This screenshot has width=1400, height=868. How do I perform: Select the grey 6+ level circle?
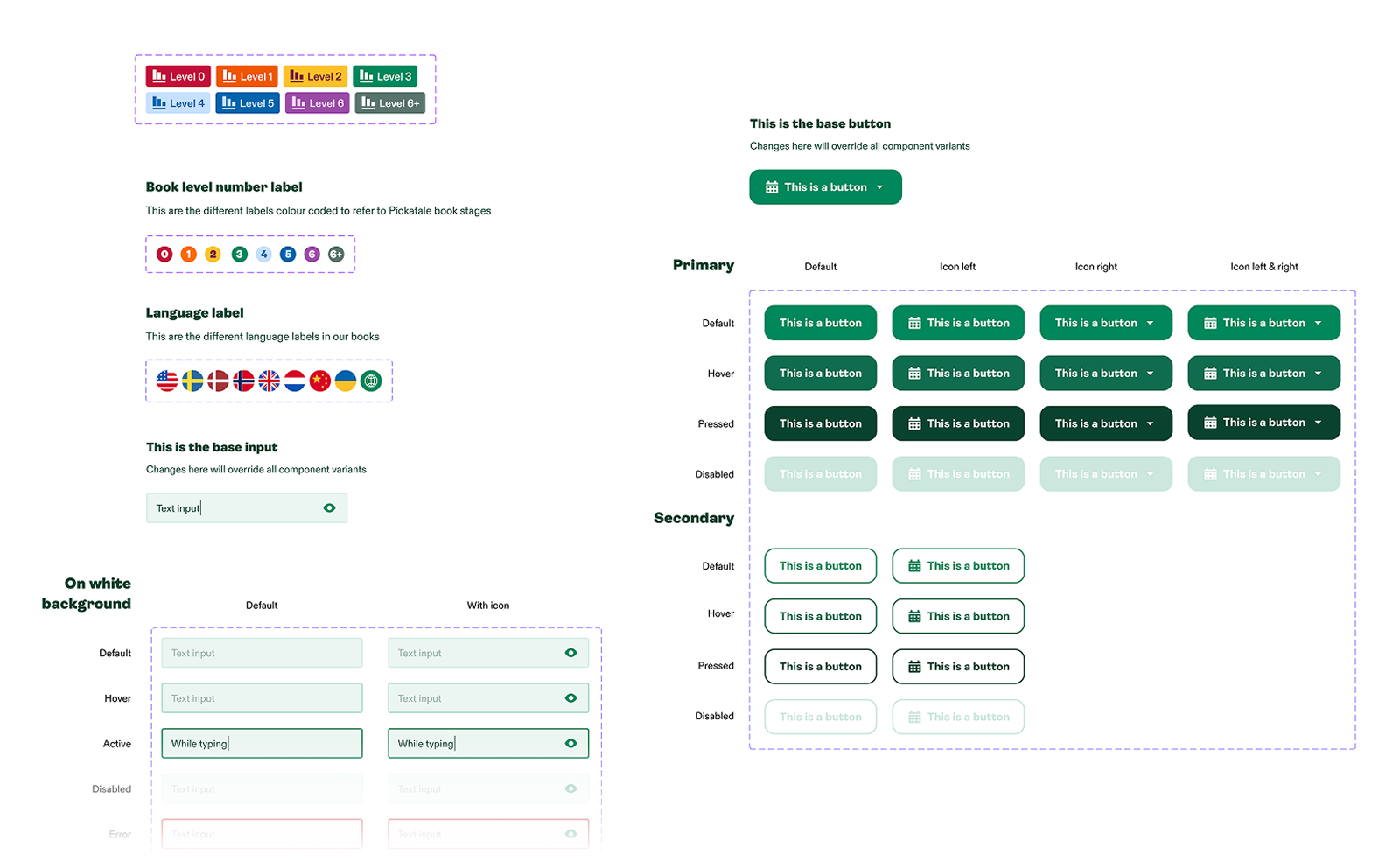[x=336, y=255]
